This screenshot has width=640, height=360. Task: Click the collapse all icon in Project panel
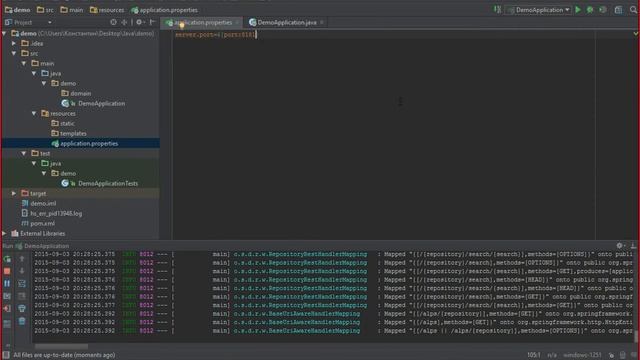pyautogui.click(x=124, y=22)
